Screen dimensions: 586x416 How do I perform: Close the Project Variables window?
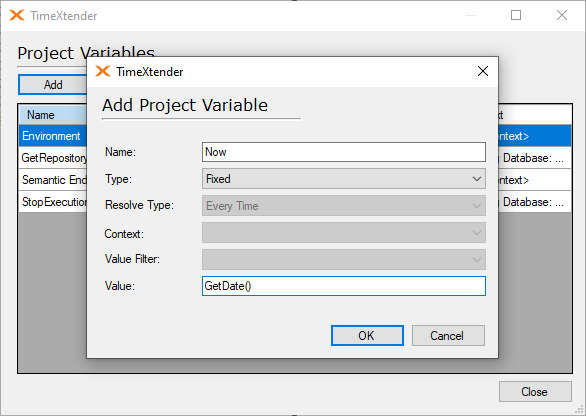pyautogui.click(x=561, y=15)
